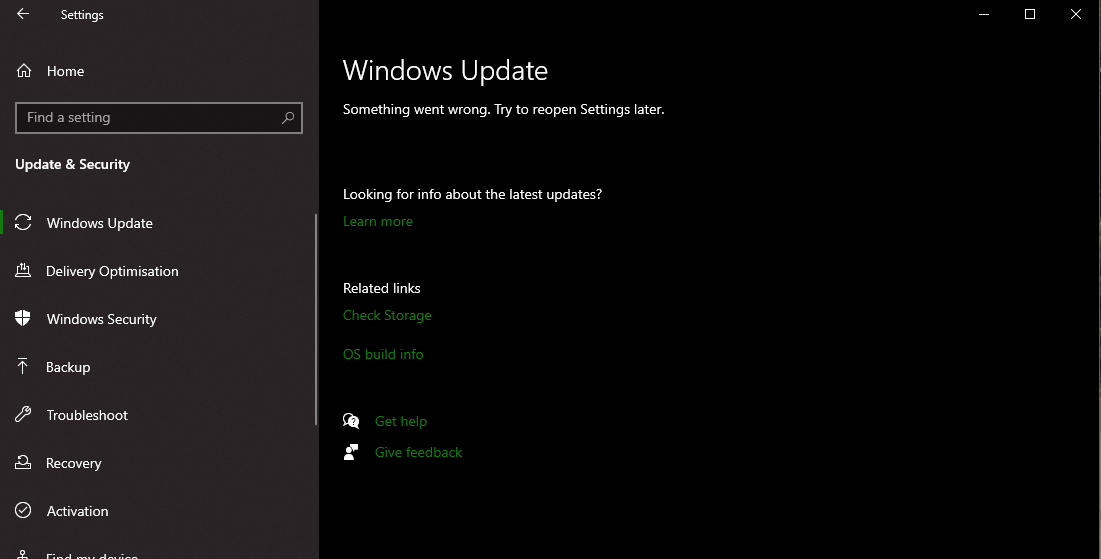The image size is (1101, 559).
Task: Click the Recovery icon
Action: coord(23,462)
